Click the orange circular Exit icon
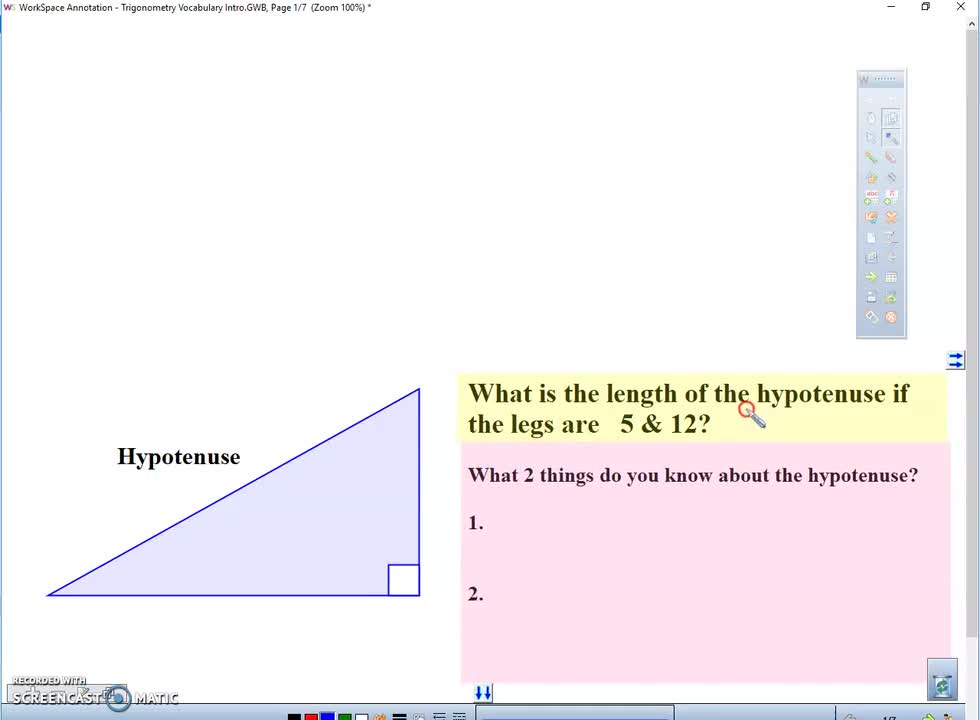The width and height of the screenshot is (980, 720). pyautogui.click(x=891, y=317)
